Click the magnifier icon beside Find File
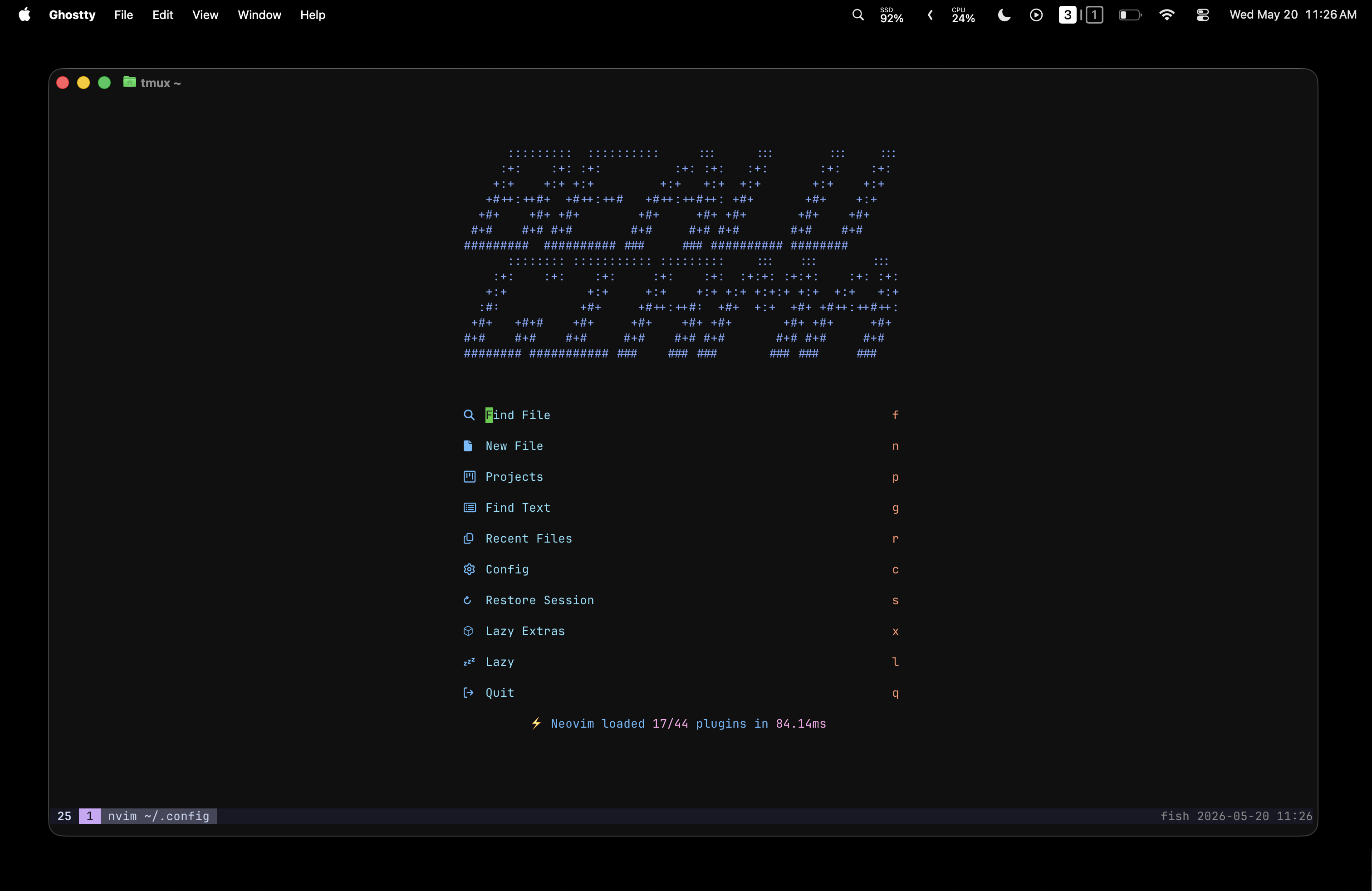The image size is (1372, 891). pos(469,415)
